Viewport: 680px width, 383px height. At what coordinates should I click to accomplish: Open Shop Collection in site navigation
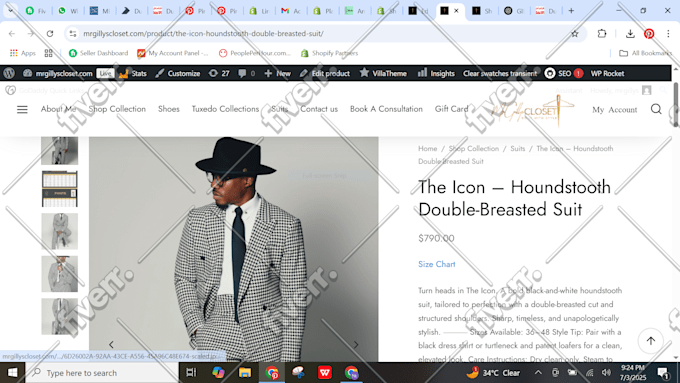click(117, 109)
